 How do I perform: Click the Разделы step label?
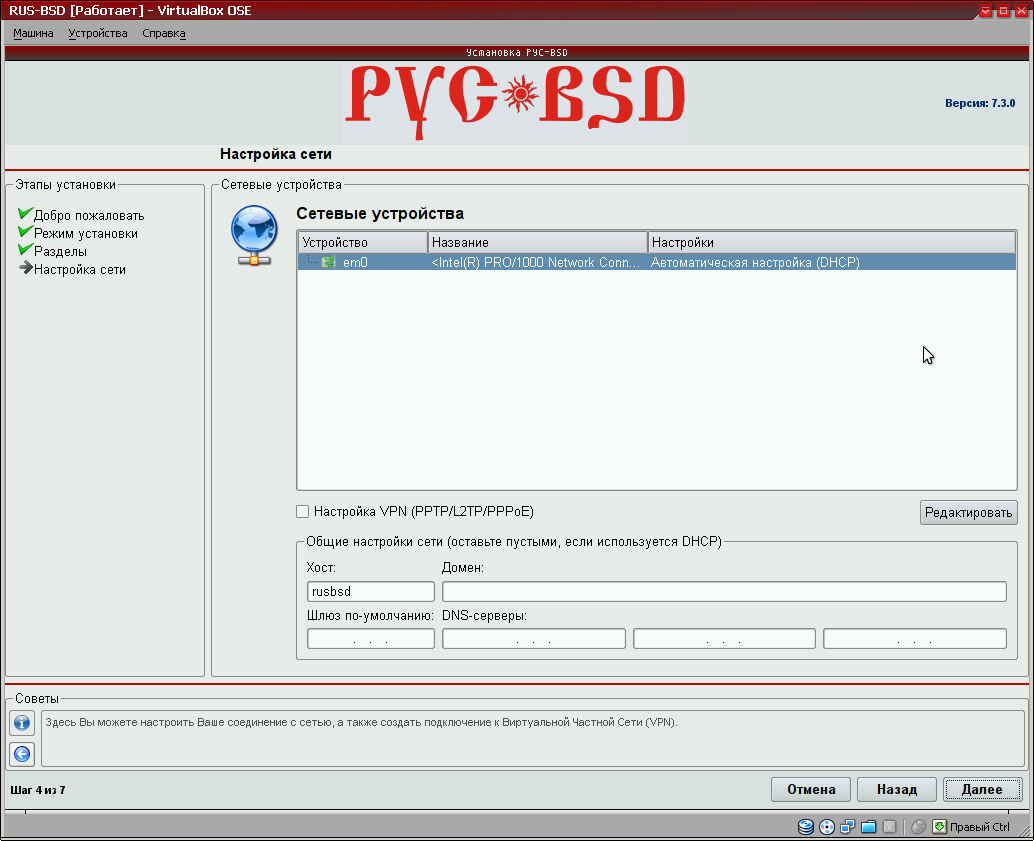coord(60,251)
